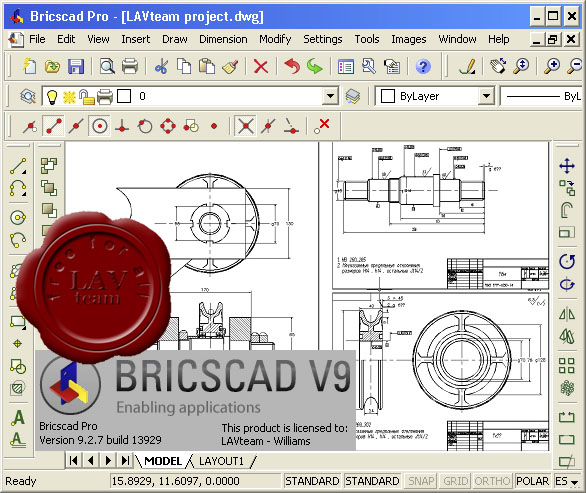Select the Pan hand icon
This screenshot has height=493, width=586.
pos(497,67)
